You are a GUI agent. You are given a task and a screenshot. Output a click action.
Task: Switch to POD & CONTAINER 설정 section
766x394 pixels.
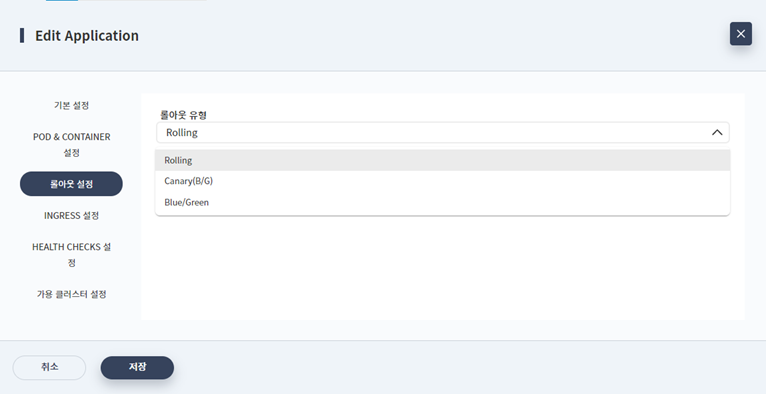tap(71, 145)
